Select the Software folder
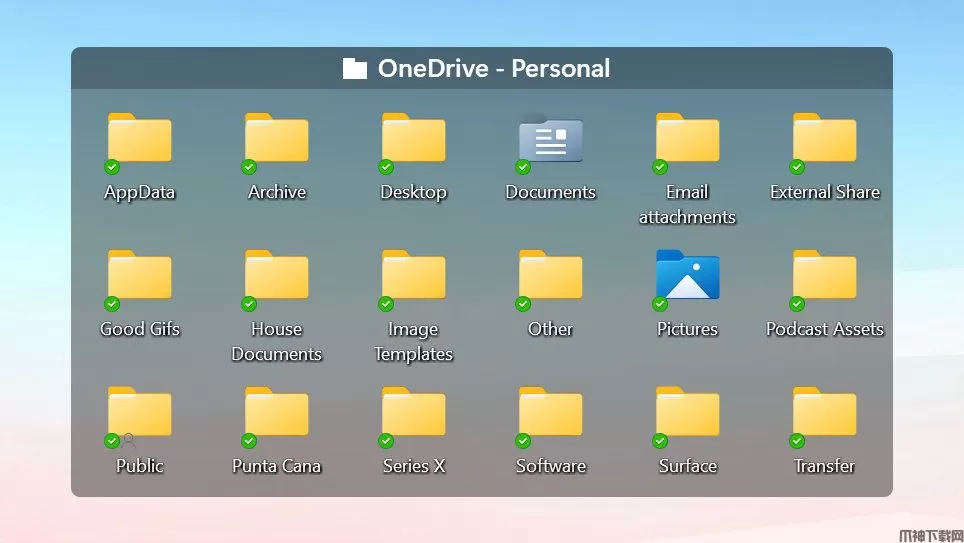This screenshot has height=543, width=964. tap(550, 413)
